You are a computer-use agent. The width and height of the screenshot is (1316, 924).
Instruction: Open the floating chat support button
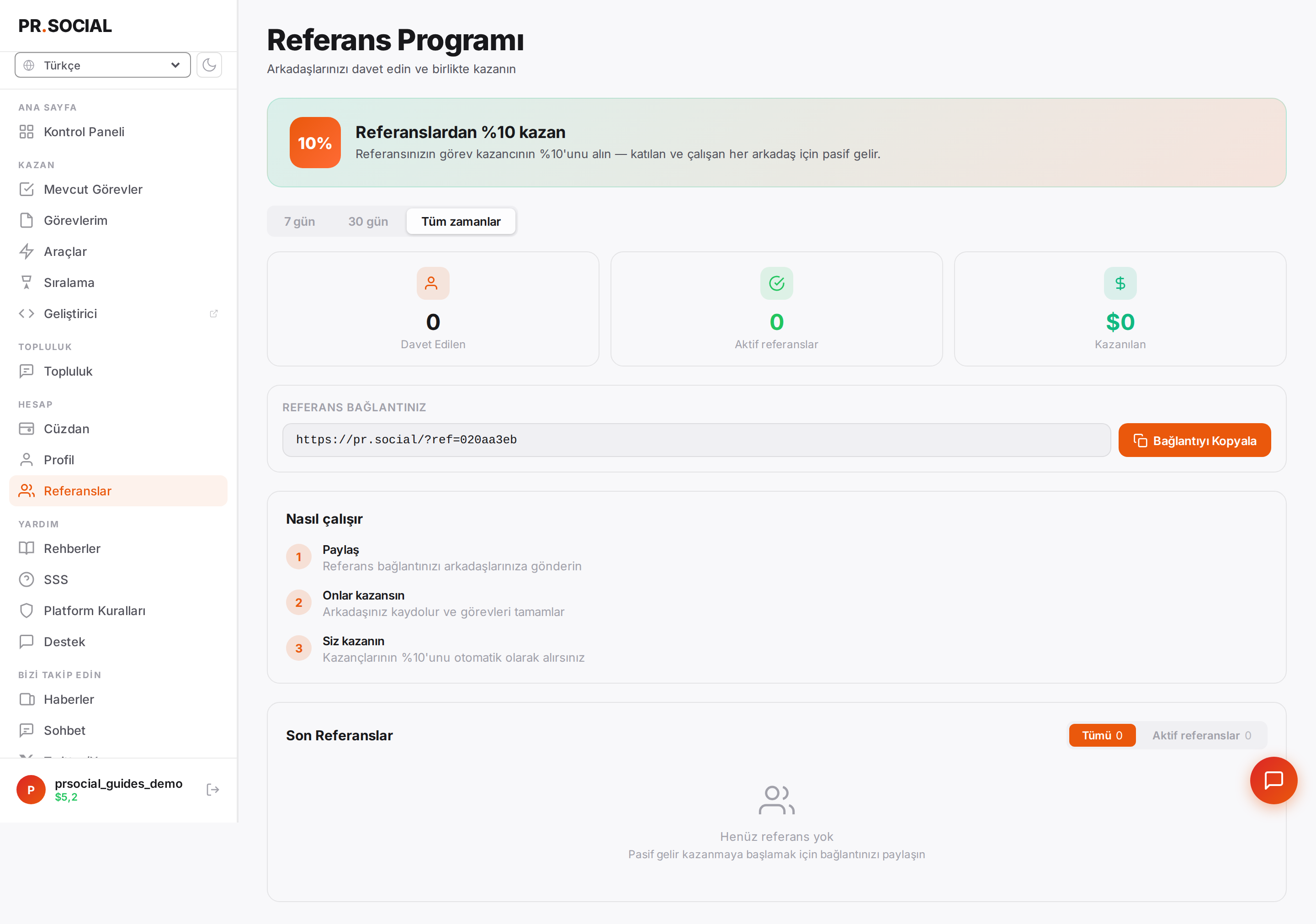(x=1274, y=780)
